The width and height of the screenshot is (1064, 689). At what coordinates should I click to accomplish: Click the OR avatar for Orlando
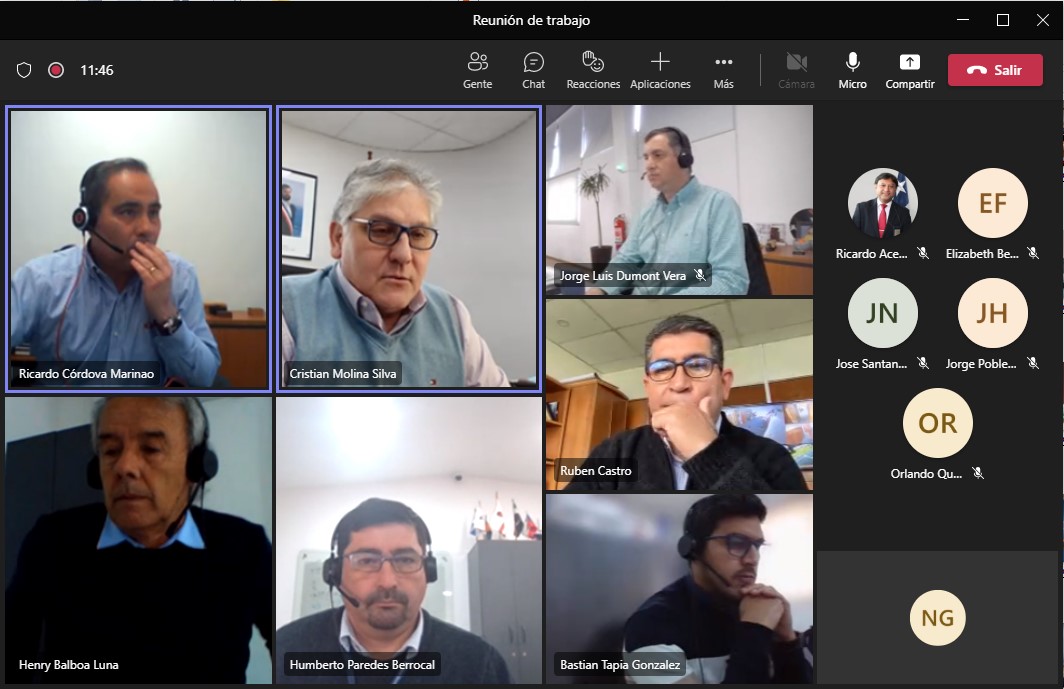coord(937,423)
